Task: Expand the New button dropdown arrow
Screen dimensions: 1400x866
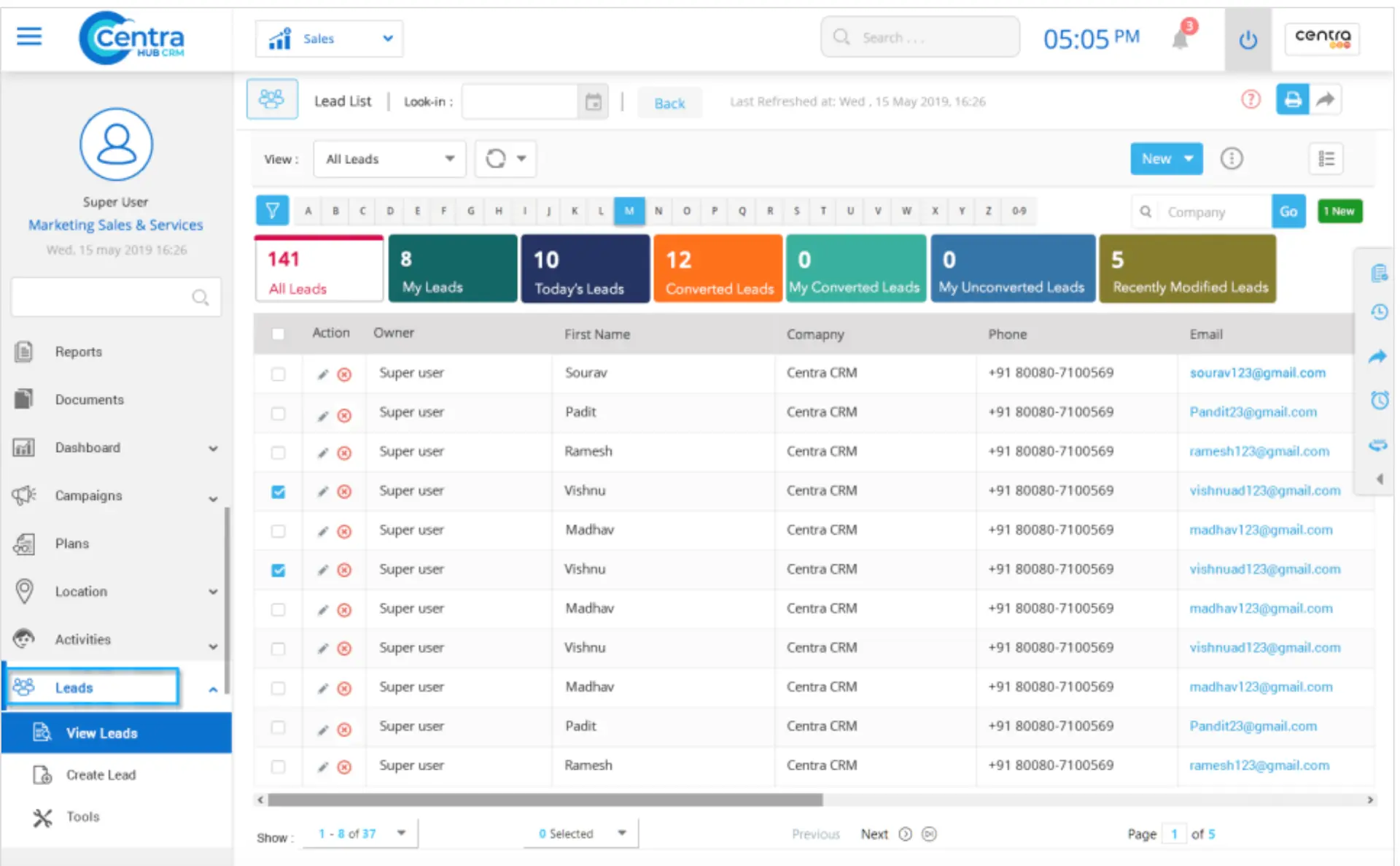Action: [x=1187, y=158]
